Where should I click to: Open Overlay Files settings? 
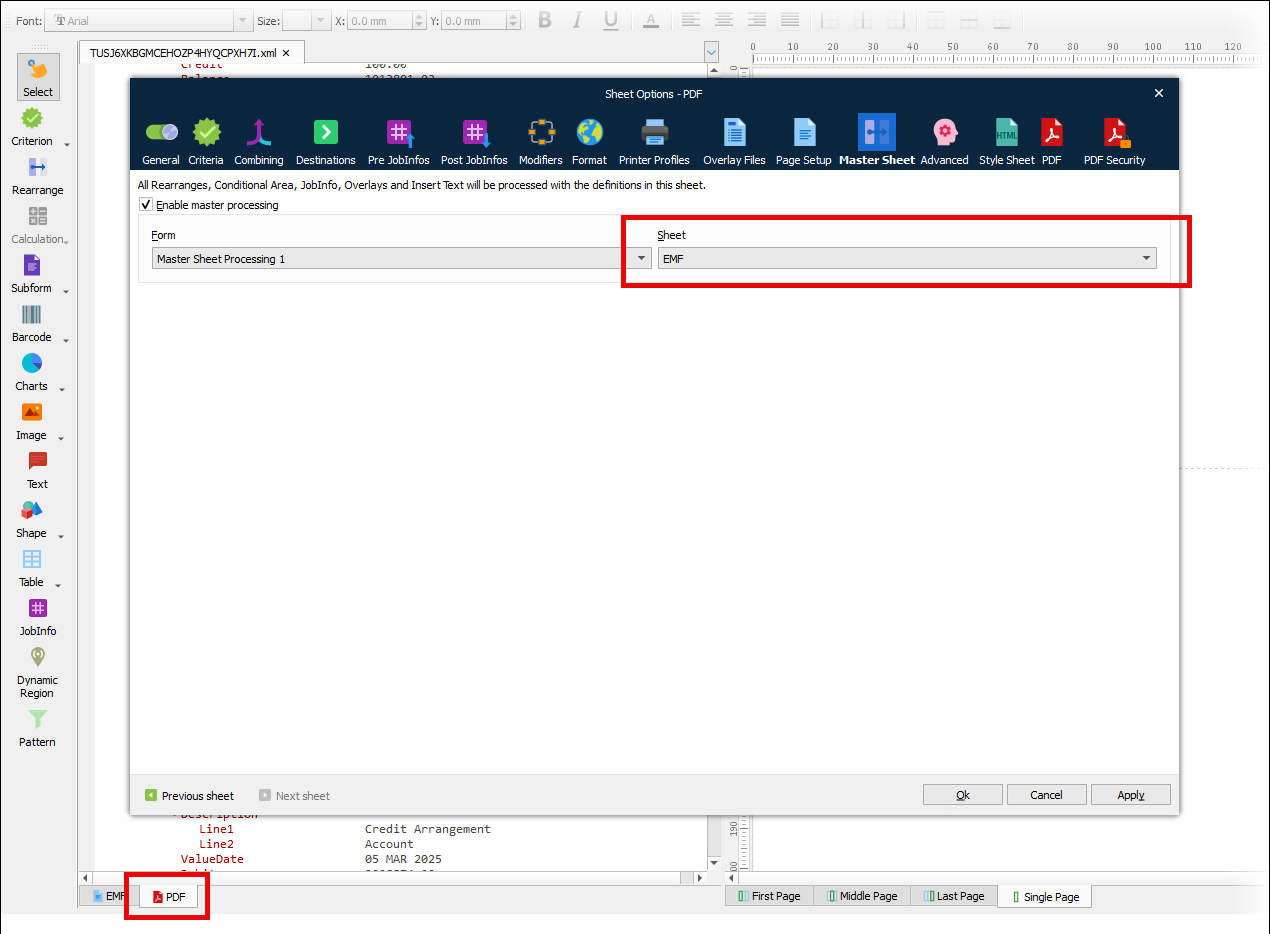[734, 141]
